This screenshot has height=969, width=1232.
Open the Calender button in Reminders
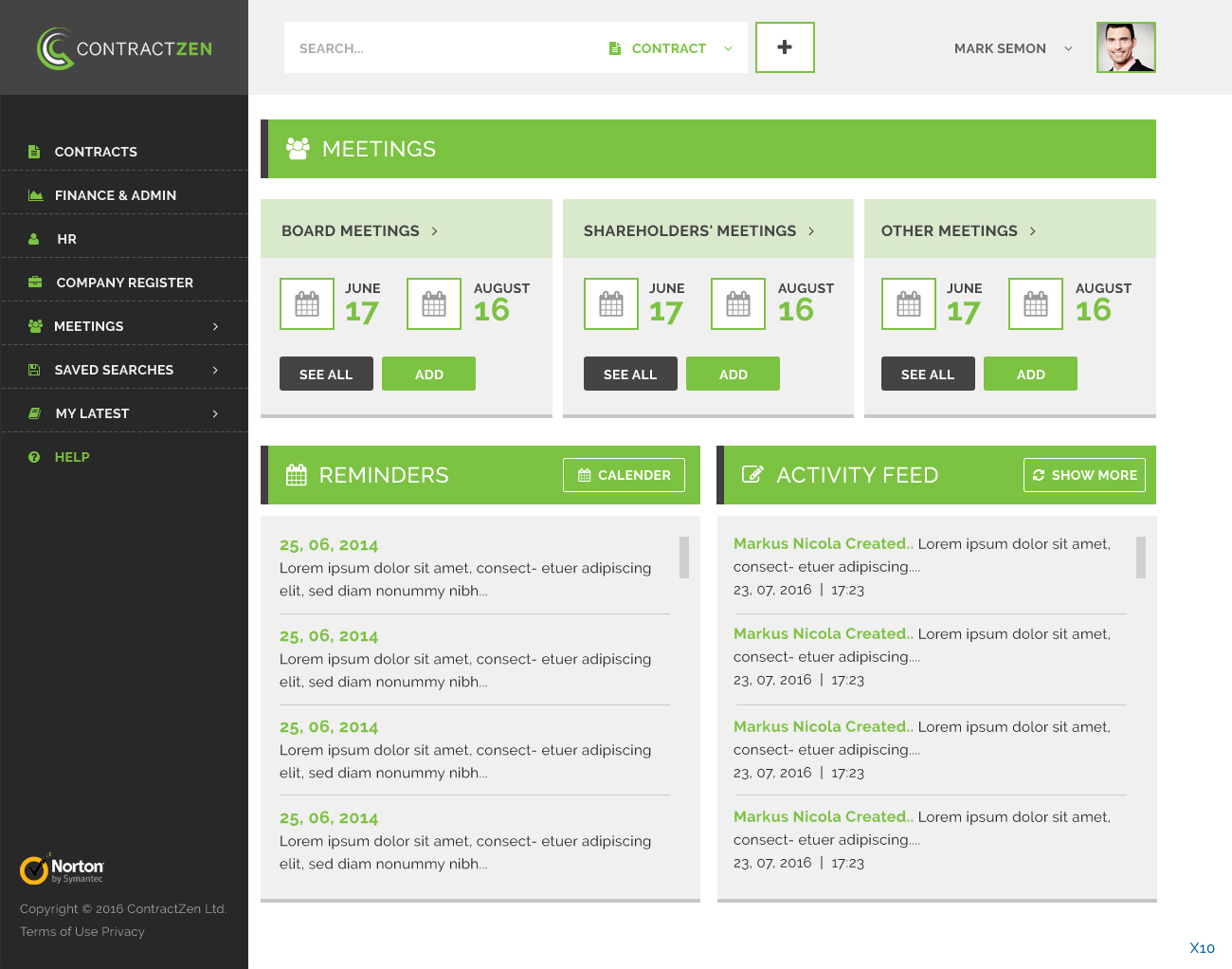click(x=624, y=475)
